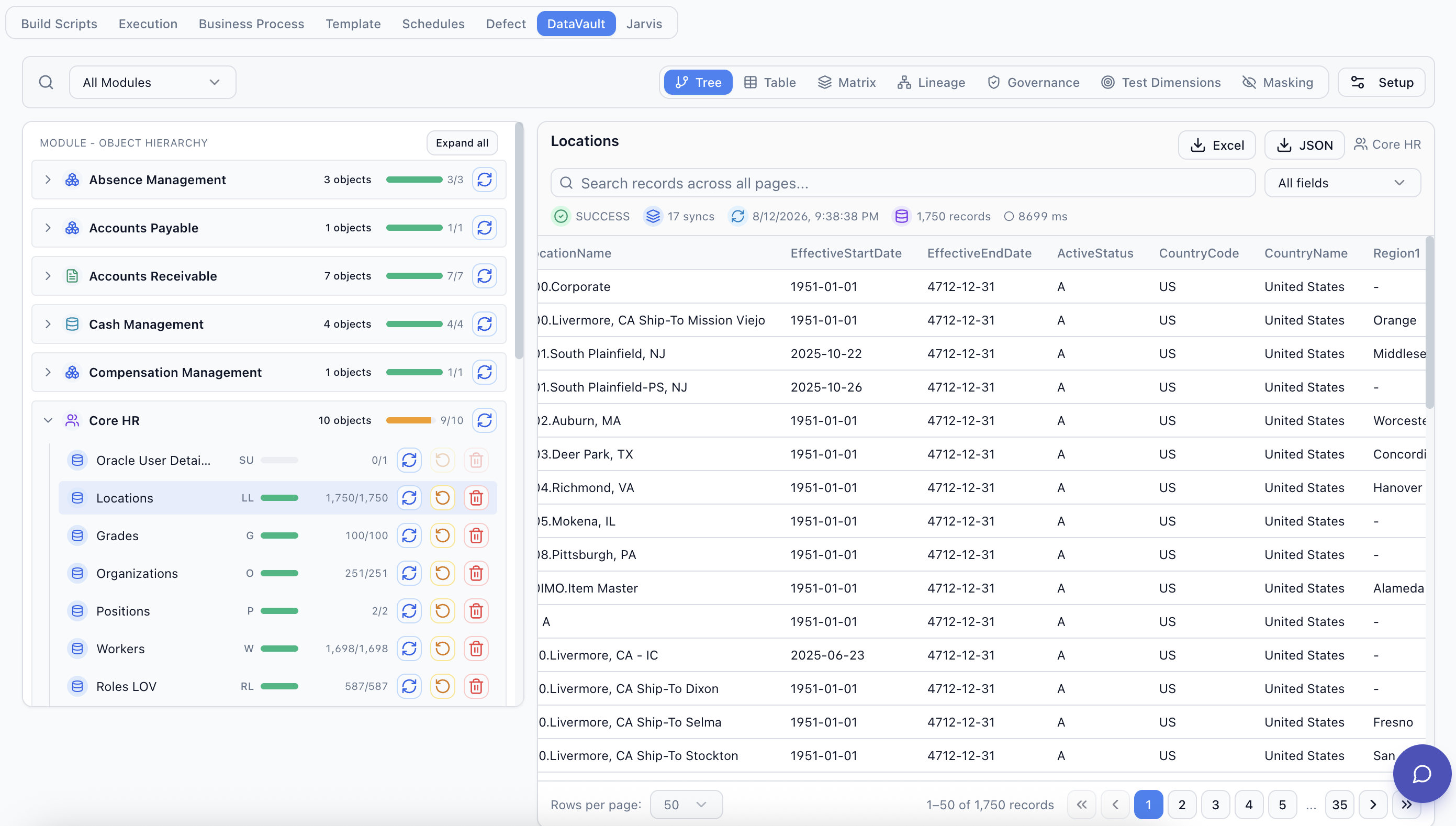
Task: Click the Expand all button
Action: [x=462, y=143]
